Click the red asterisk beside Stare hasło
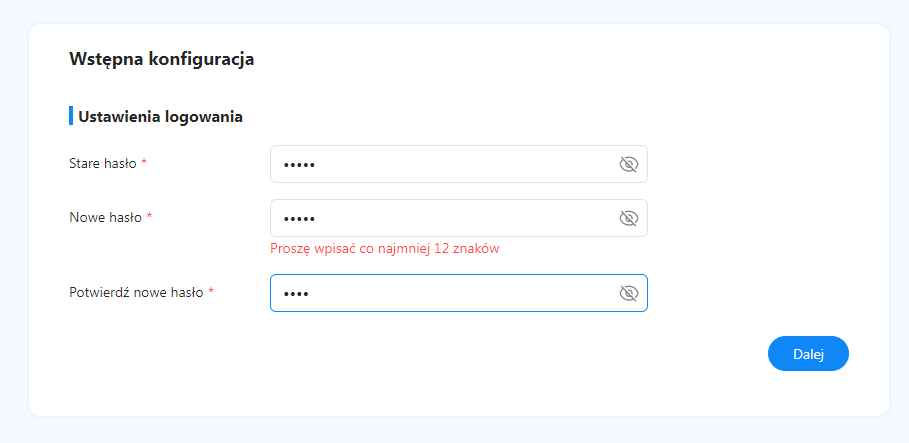This screenshot has height=443, width=909. coord(144,163)
